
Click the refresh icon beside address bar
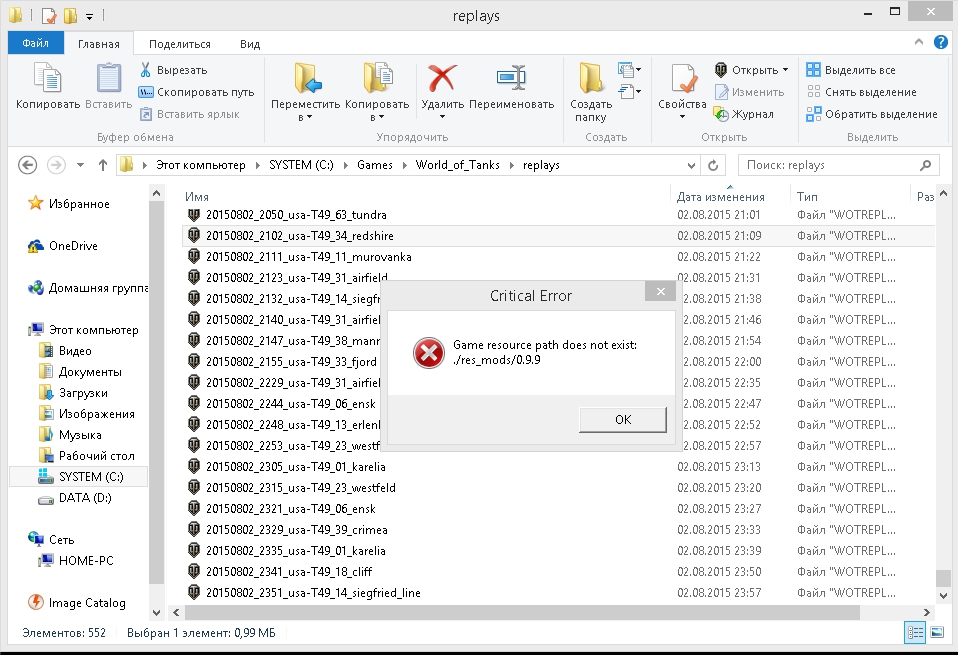pos(713,165)
